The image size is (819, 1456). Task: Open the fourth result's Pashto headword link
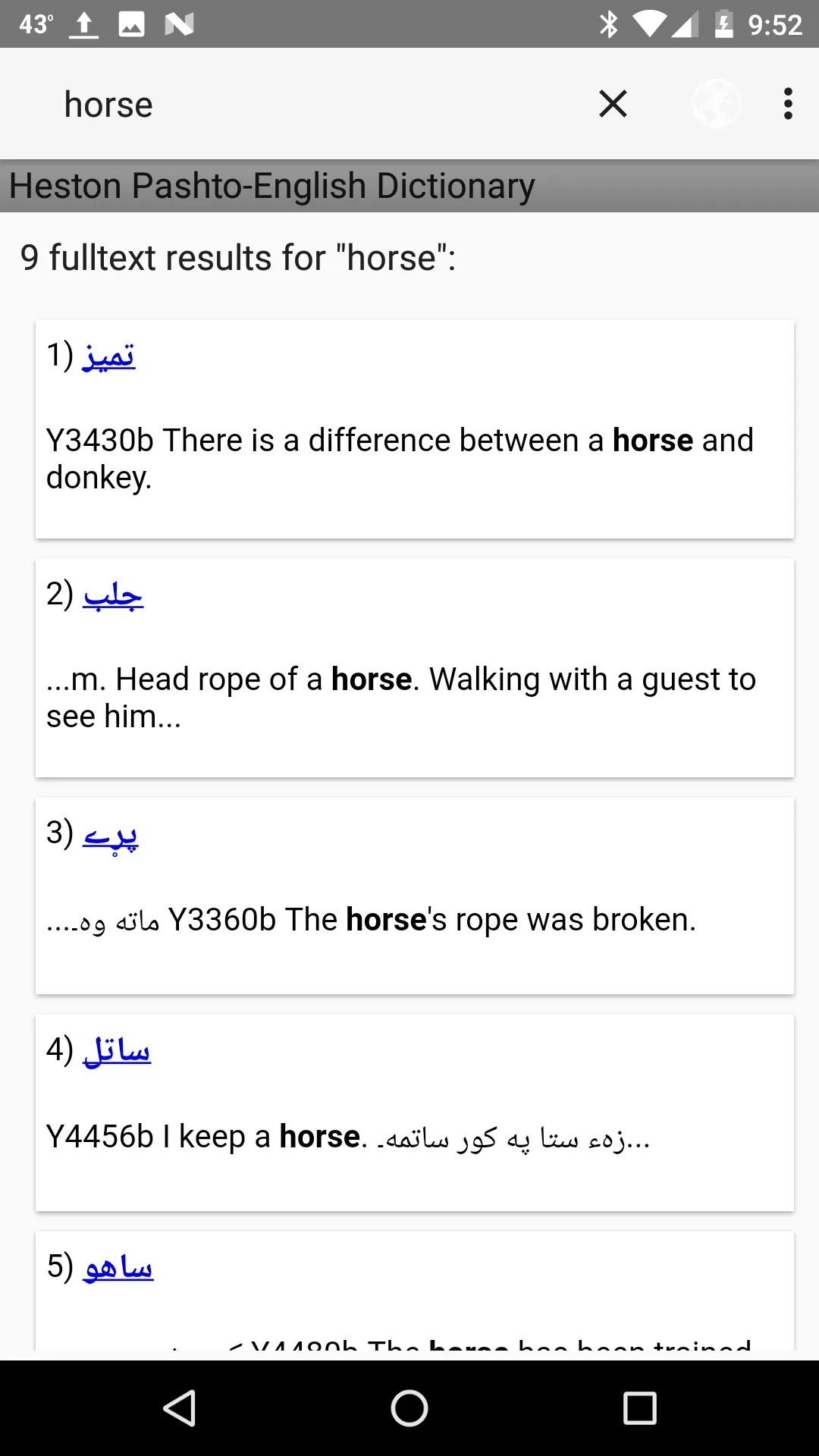click(117, 1050)
